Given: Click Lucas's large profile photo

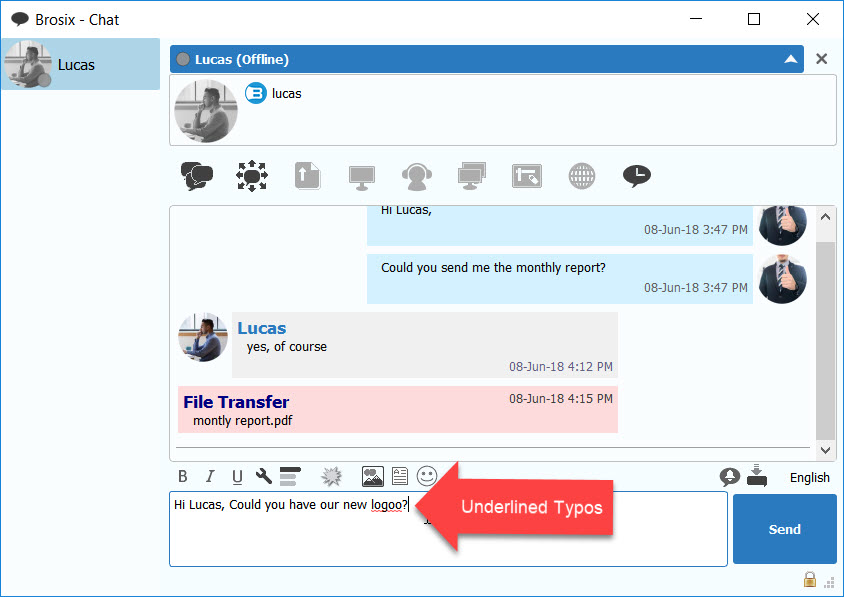Looking at the screenshot, I should pos(206,111).
